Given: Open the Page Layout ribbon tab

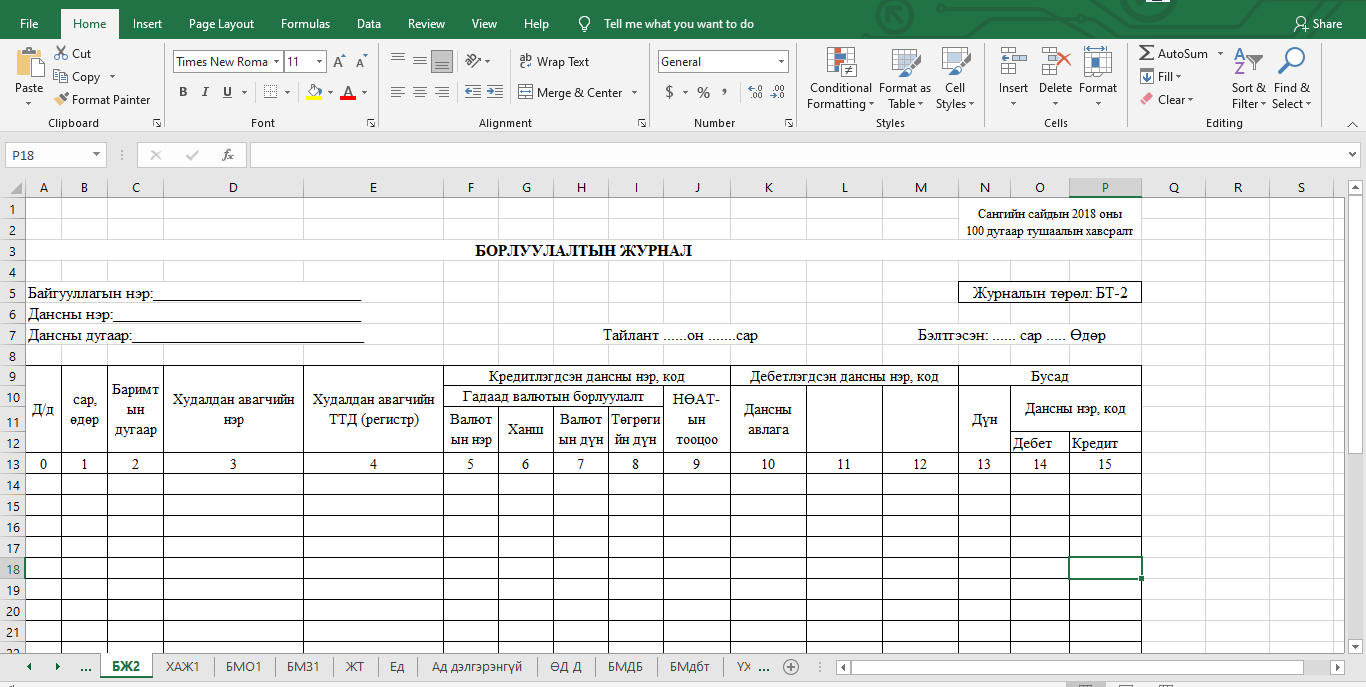Looking at the screenshot, I should point(221,24).
